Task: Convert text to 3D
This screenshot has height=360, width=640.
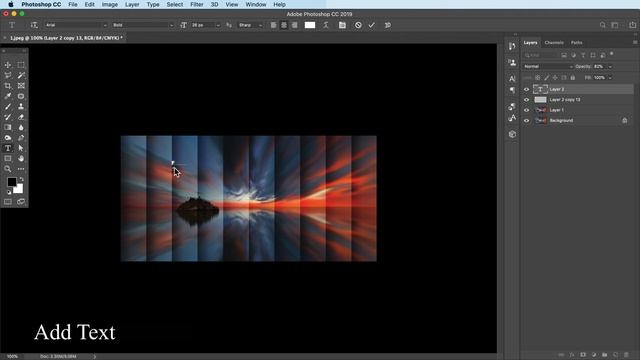Action: [388, 25]
